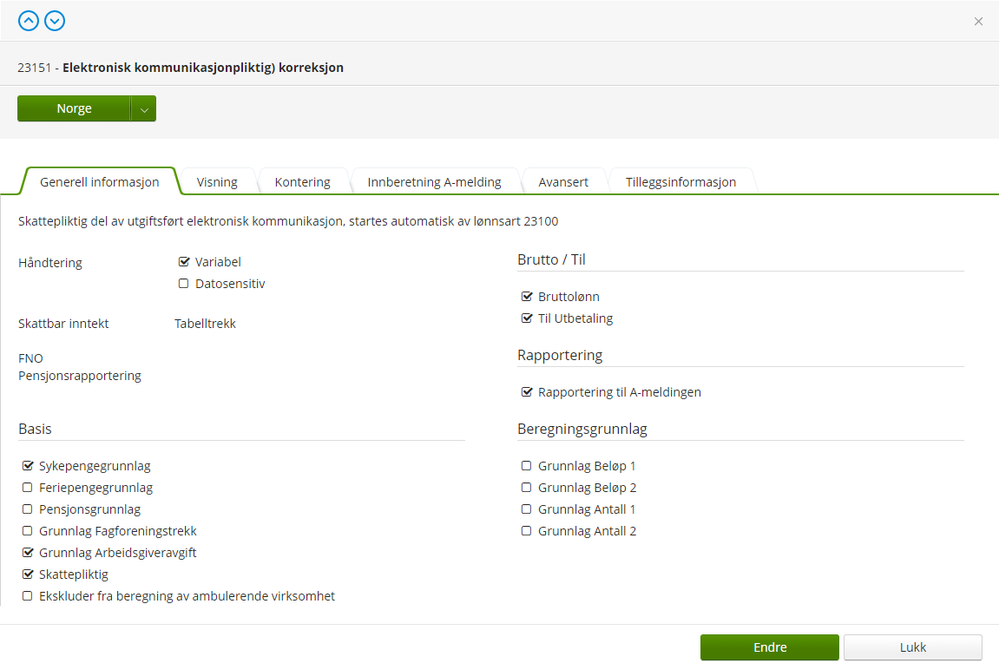
Task: Close the dialog with the X icon
Action: pyautogui.click(x=978, y=21)
